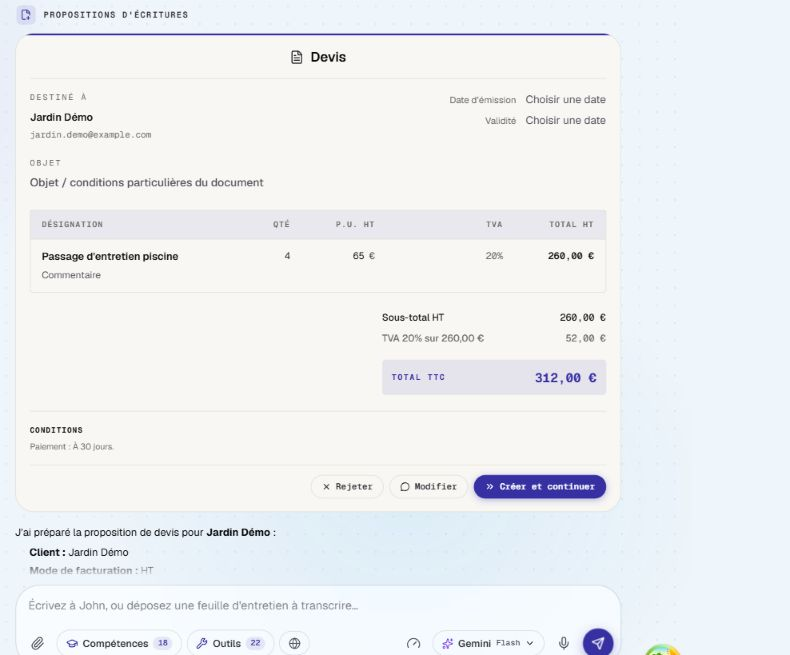Attach a file with the paperclip icon
790x655 pixels.
[37, 643]
